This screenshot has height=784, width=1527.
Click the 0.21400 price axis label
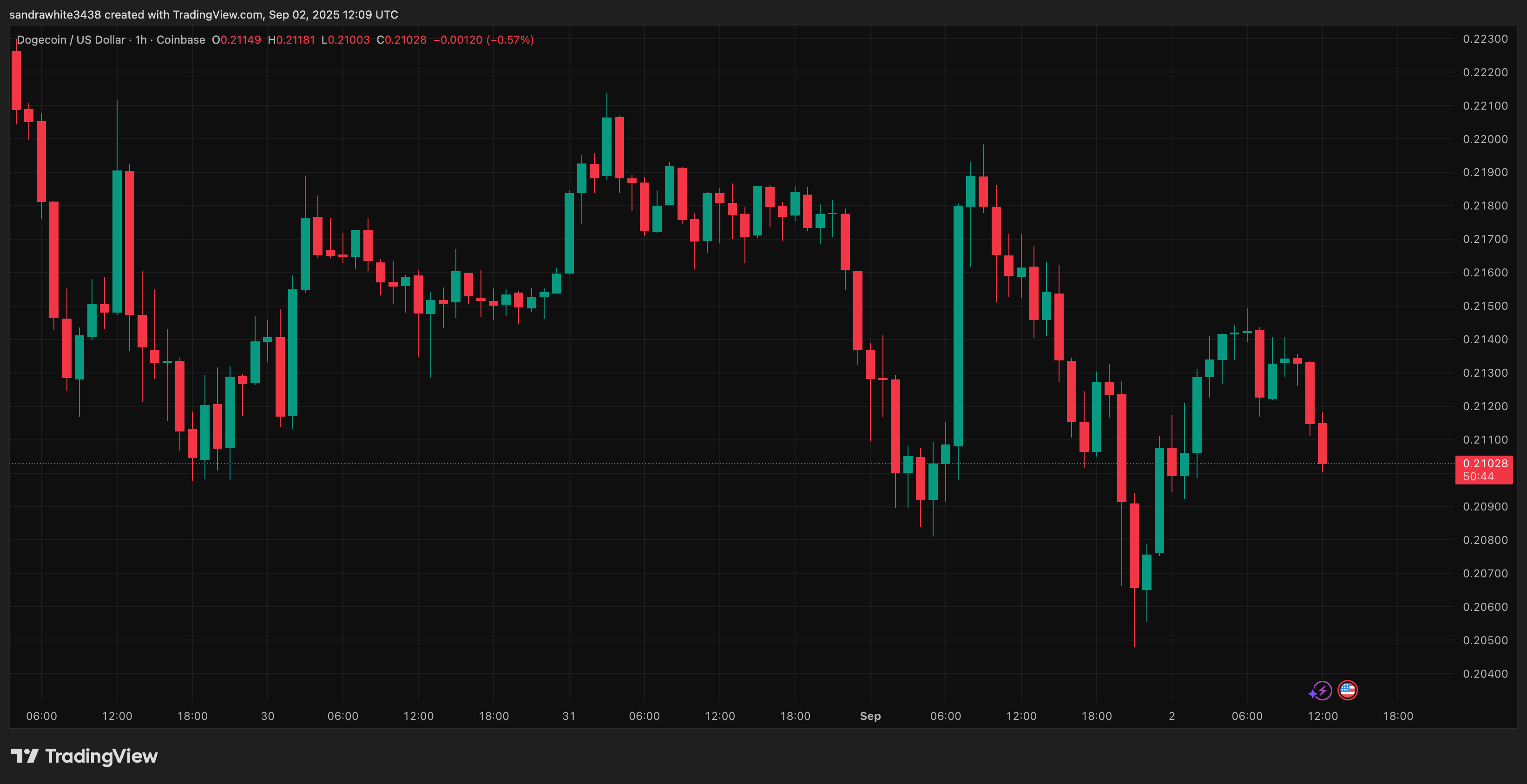click(1485, 340)
